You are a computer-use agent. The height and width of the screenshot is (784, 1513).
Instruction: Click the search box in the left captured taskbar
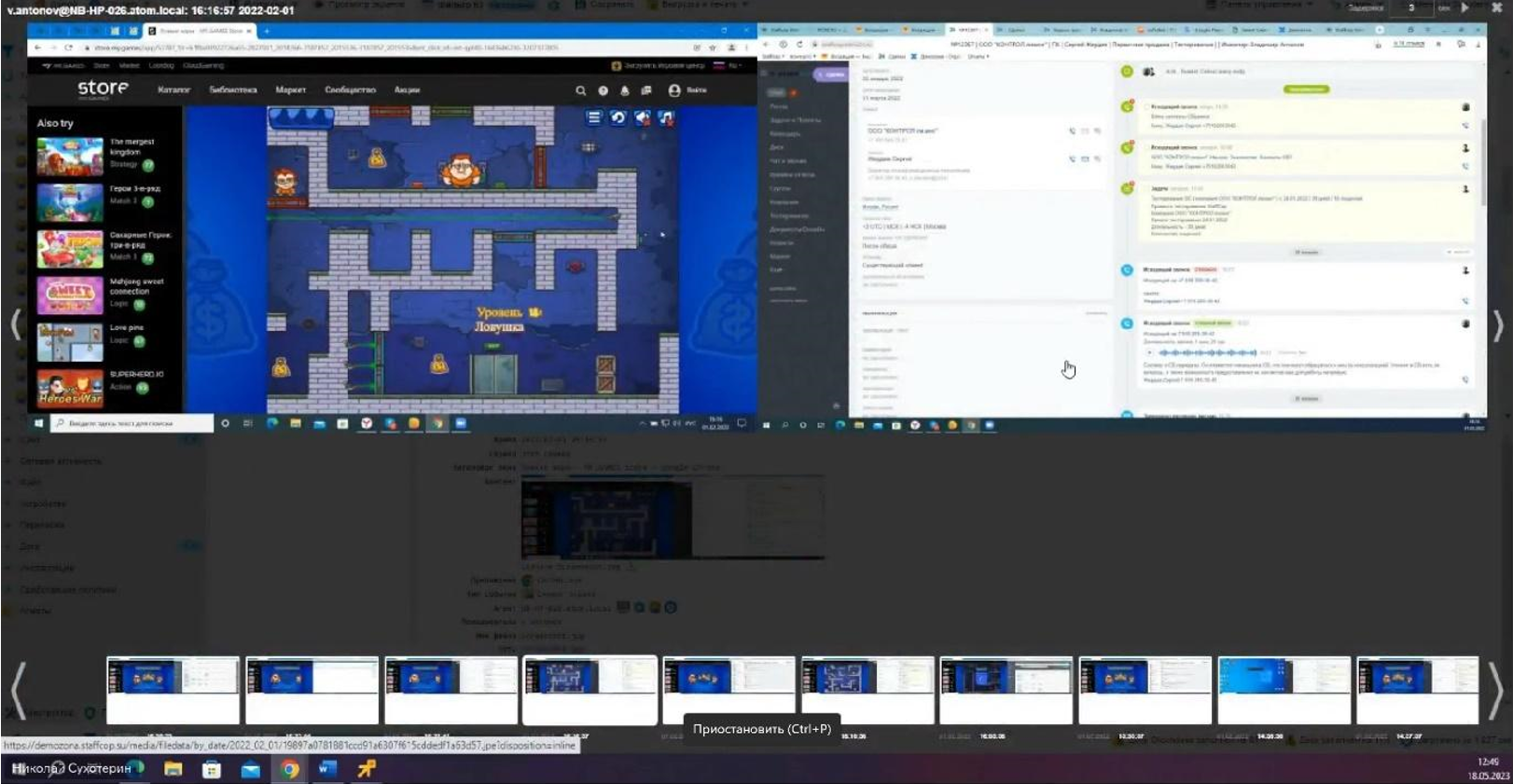point(132,423)
